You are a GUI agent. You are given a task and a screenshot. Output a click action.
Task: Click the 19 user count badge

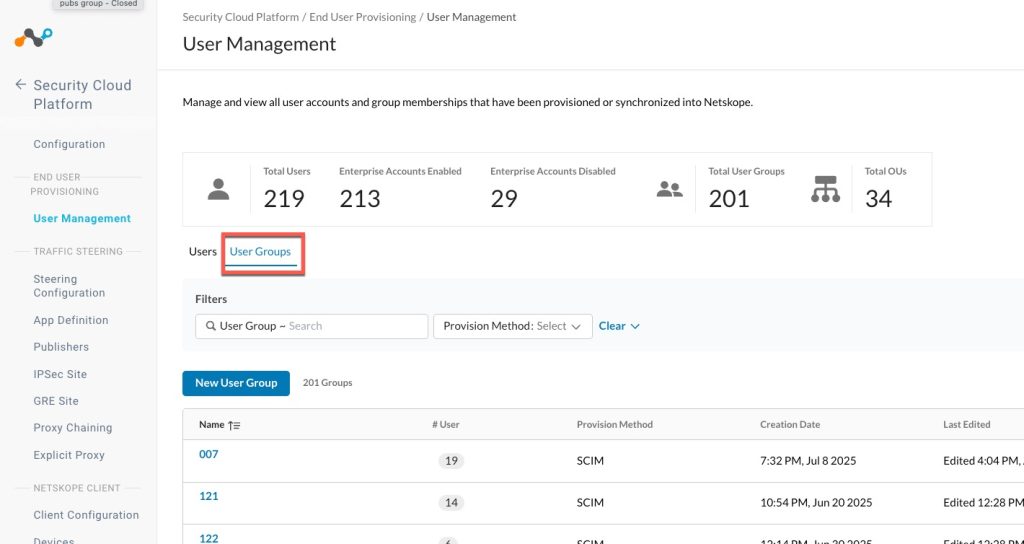[x=451, y=461]
